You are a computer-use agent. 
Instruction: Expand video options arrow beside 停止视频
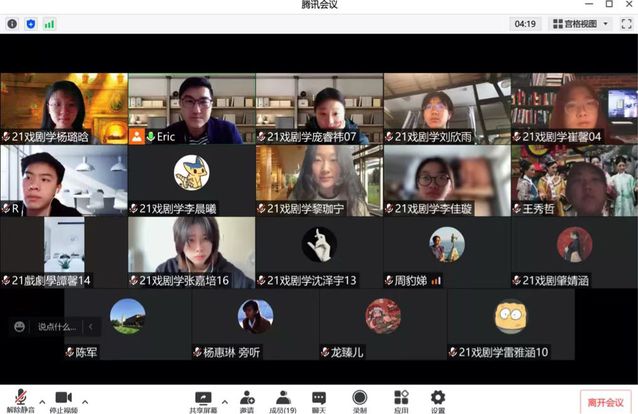tap(84, 399)
